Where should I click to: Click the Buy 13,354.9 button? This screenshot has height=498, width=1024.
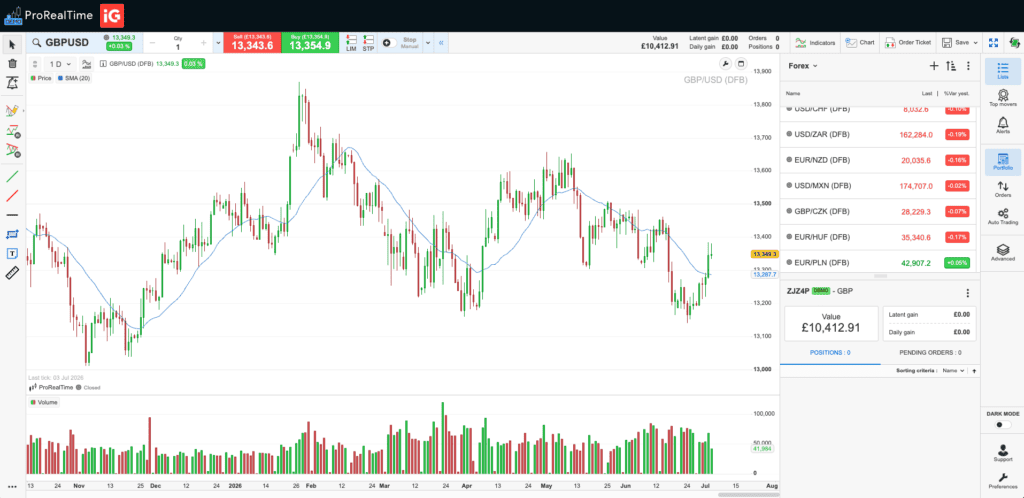point(310,43)
